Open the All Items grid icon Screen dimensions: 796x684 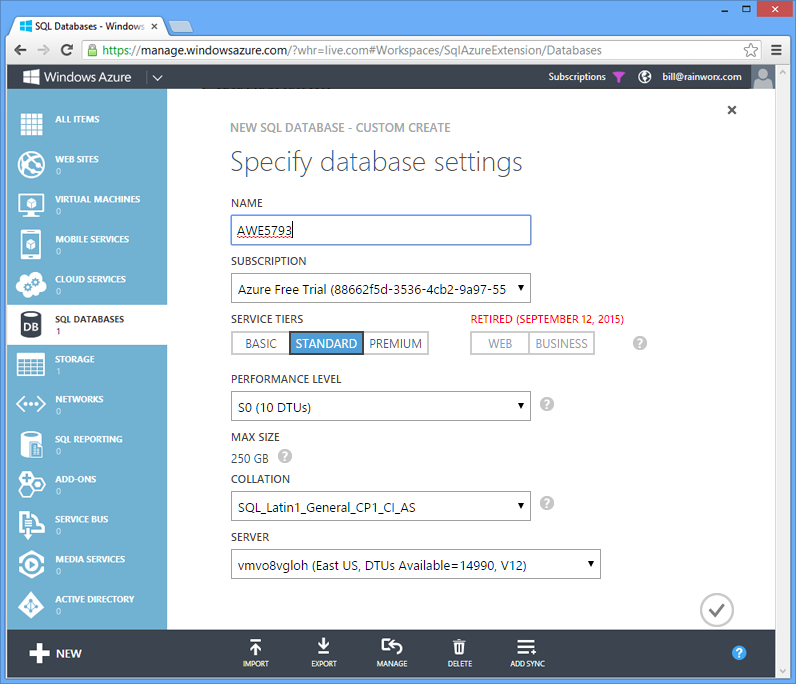[x=31, y=124]
